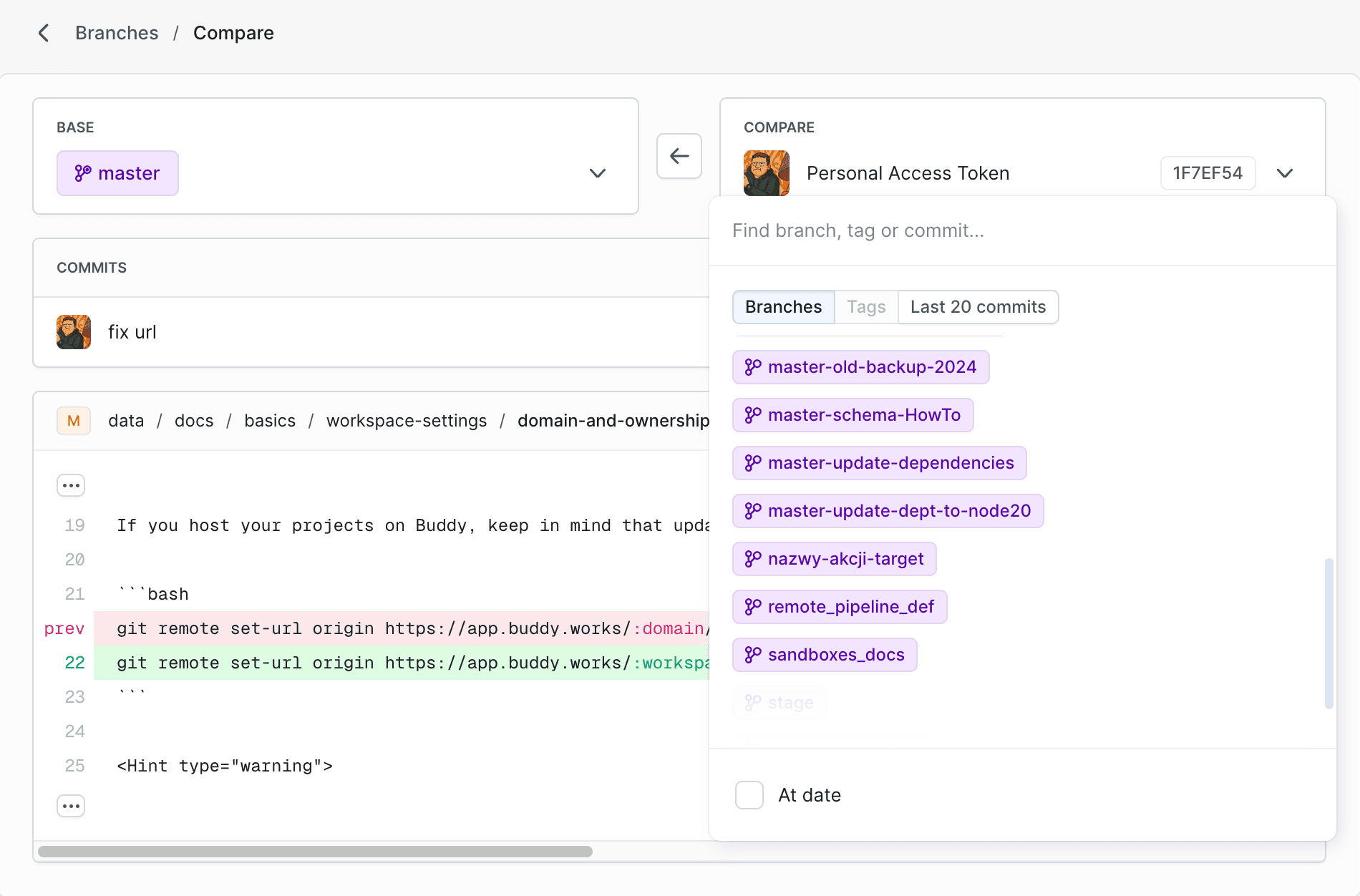This screenshot has width=1360, height=896.
Task: Select branch master-update-dept-to-node20
Action: [x=888, y=511]
